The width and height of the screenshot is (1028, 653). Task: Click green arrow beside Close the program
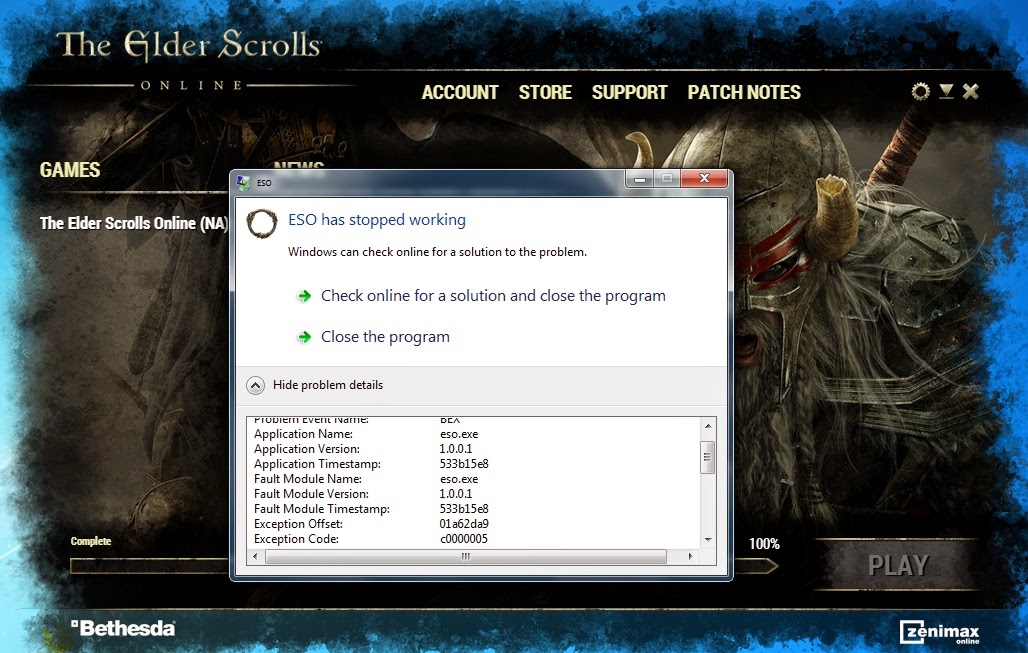click(x=304, y=337)
